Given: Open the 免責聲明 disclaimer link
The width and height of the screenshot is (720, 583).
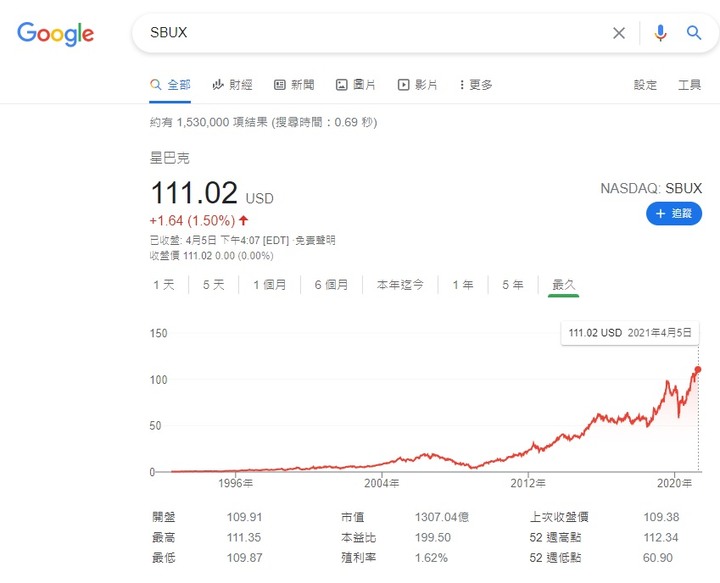Looking at the screenshot, I should pos(315,240).
